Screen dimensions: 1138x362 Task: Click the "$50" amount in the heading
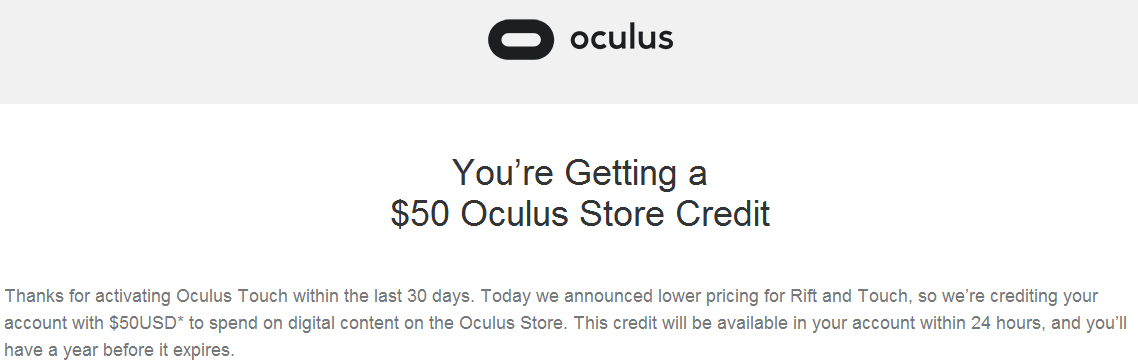pos(420,214)
